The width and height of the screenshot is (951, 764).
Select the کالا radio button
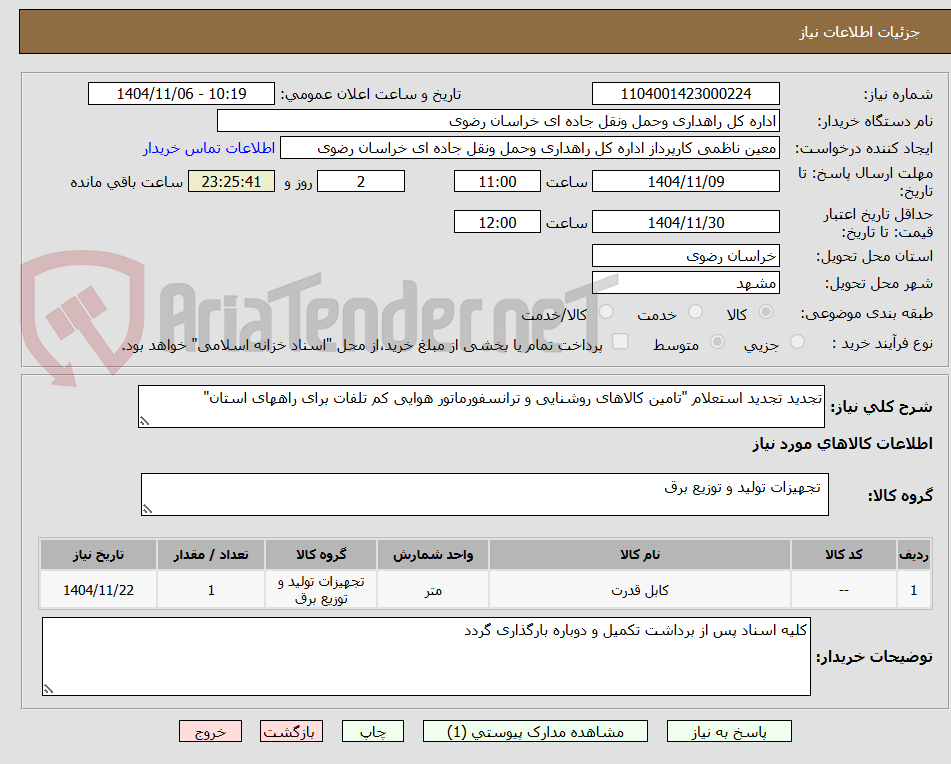click(766, 312)
